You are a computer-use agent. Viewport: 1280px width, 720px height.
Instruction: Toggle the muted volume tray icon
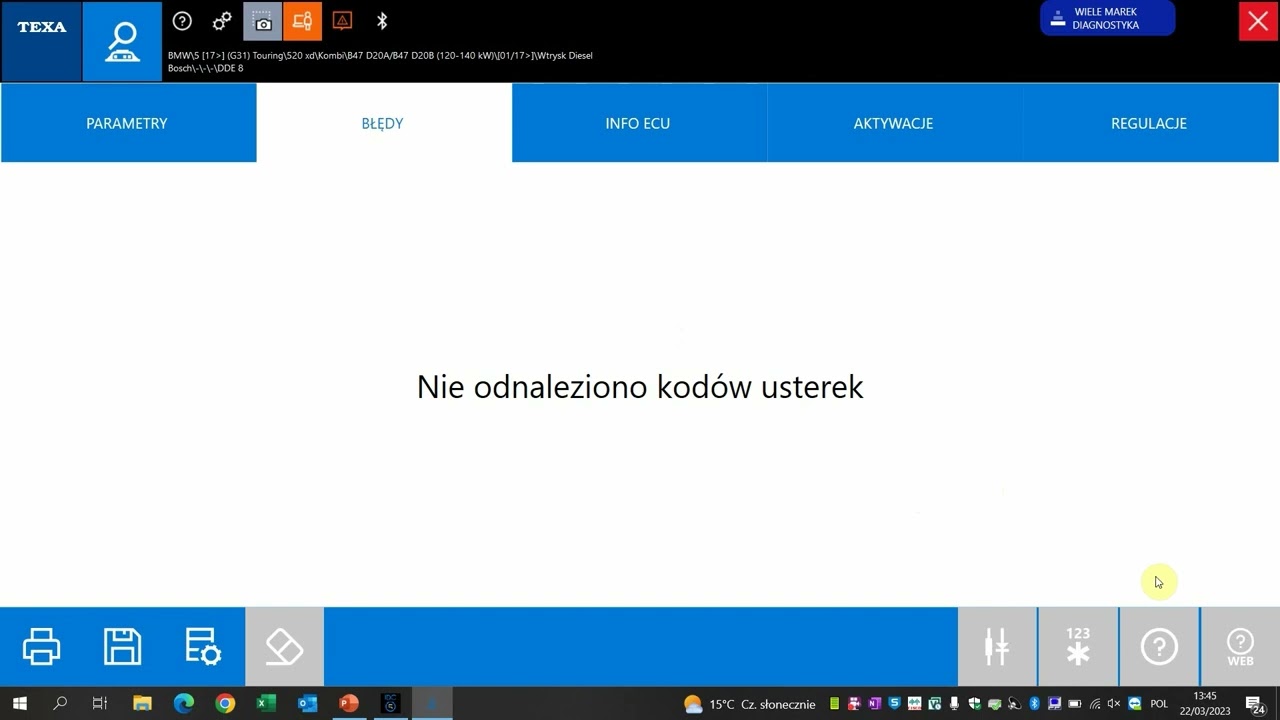tap(1114, 704)
